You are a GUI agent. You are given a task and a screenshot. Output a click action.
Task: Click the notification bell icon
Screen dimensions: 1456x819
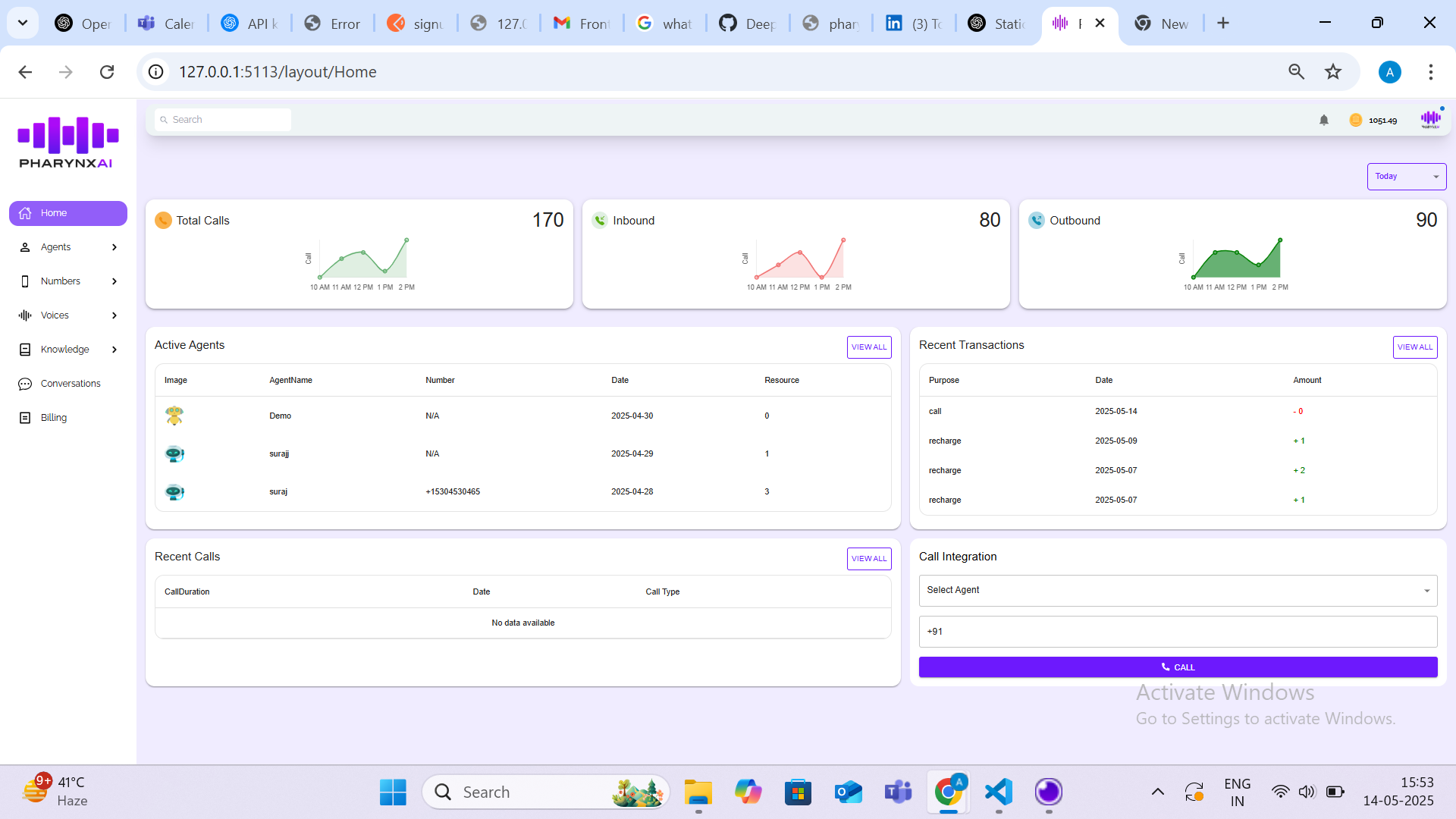1324,120
